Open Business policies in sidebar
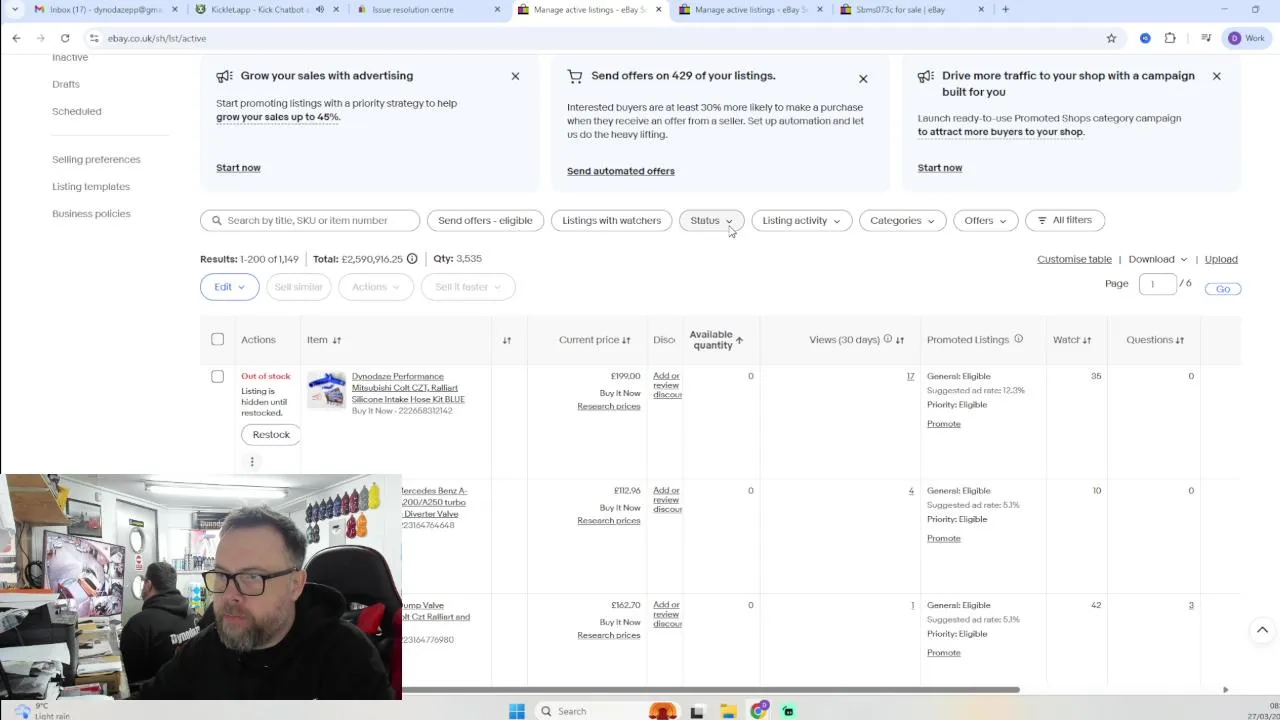1280x720 pixels. 91,213
